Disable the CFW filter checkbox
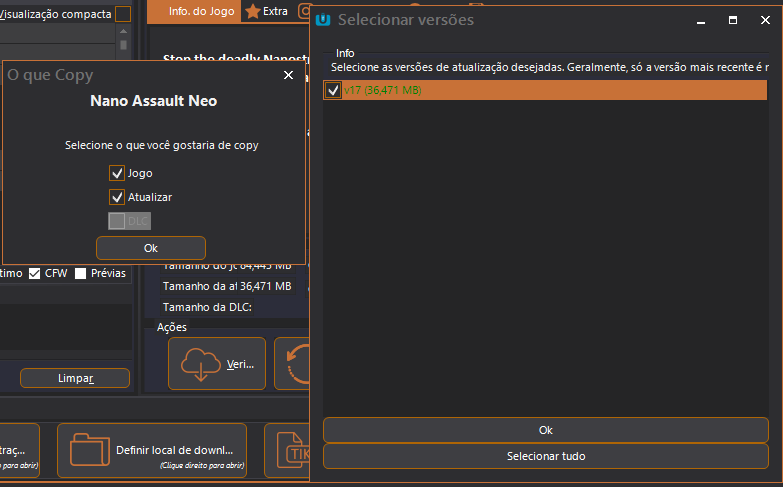Screen dimensions: 783x487 [35, 273]
